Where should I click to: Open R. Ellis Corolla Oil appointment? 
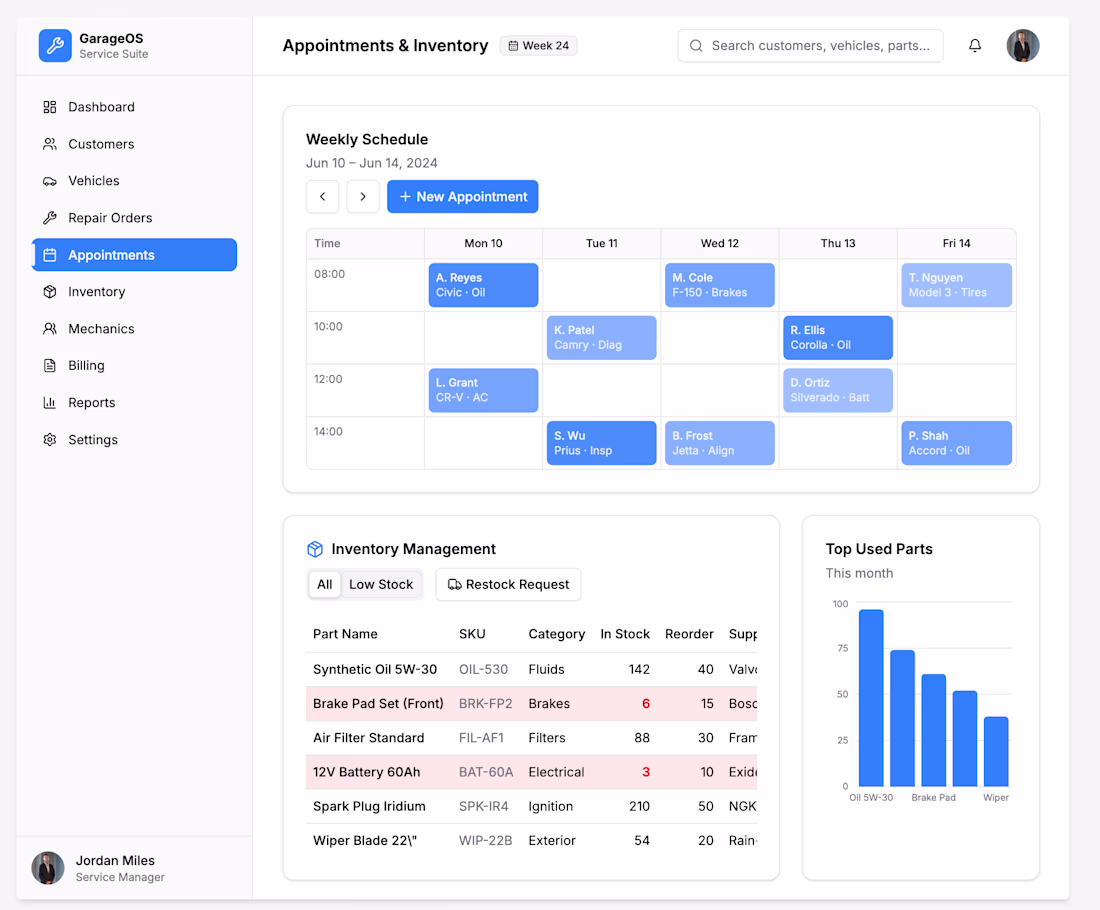point(838,337)
